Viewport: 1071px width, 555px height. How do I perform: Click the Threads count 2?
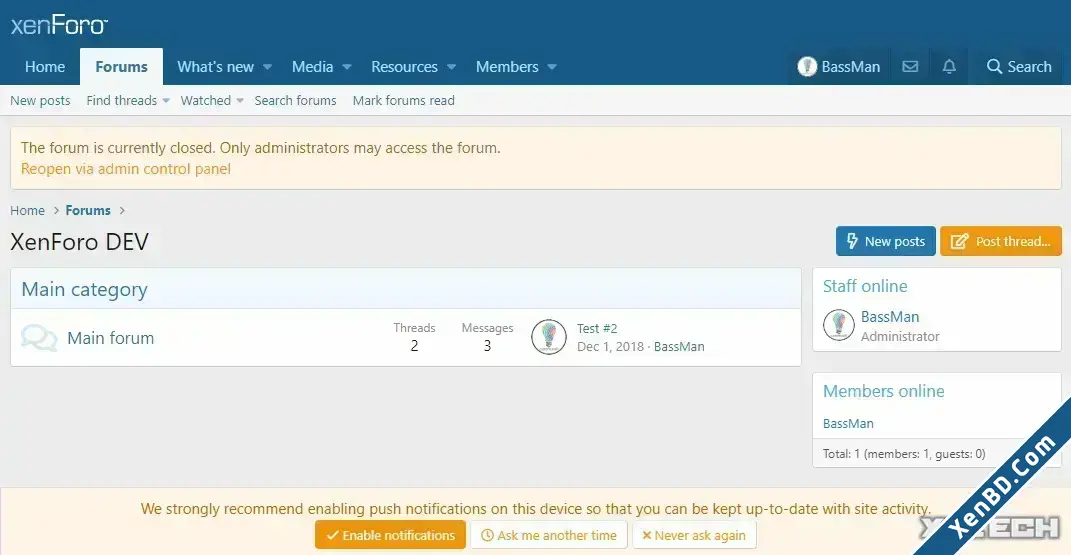pyautogui.click(x=414, y=346)
